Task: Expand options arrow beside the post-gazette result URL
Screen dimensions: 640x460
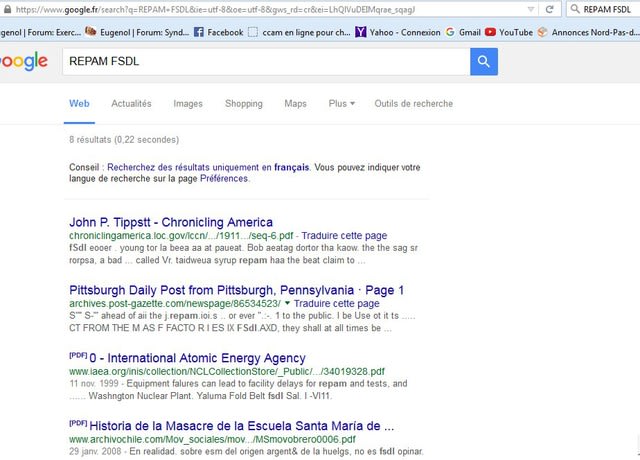Action: (x=288, y=304)
